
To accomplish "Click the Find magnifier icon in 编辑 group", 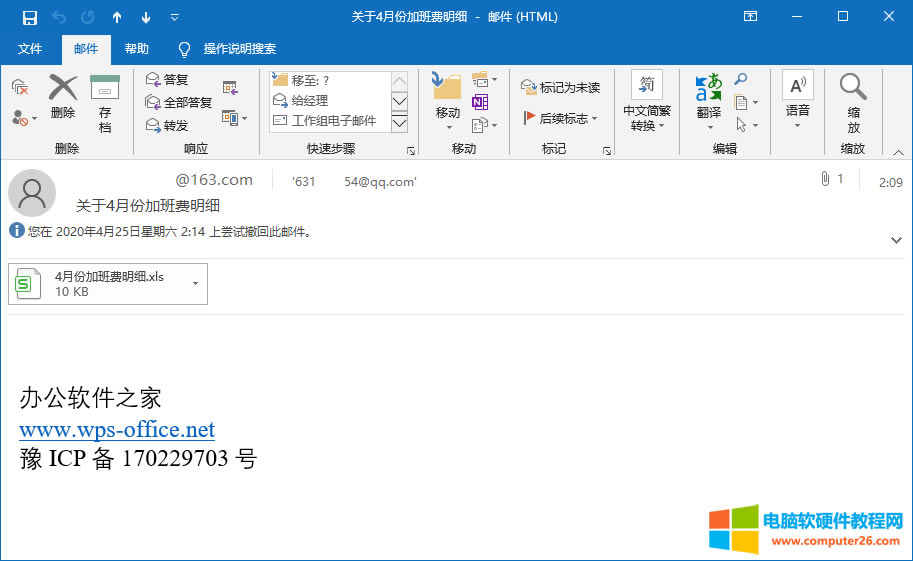I will point(741,79).
